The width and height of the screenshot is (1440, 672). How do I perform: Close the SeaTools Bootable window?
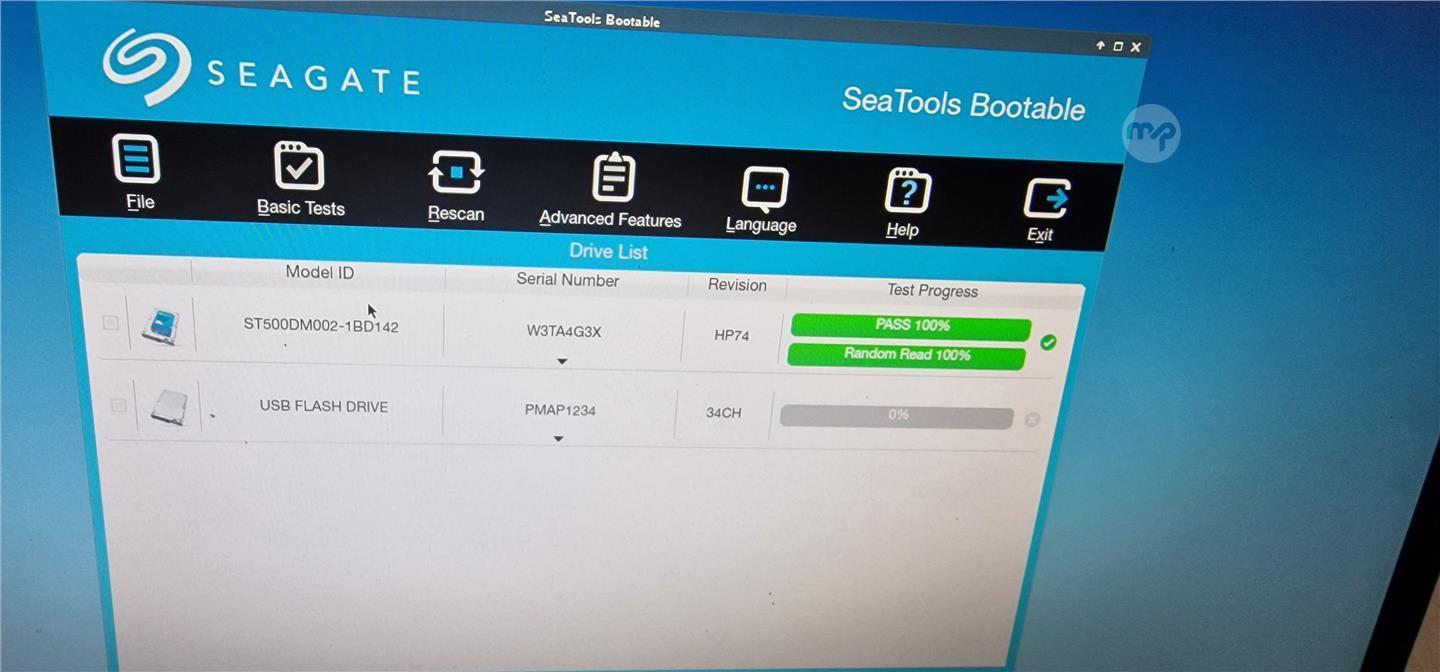click(1134, 47)
